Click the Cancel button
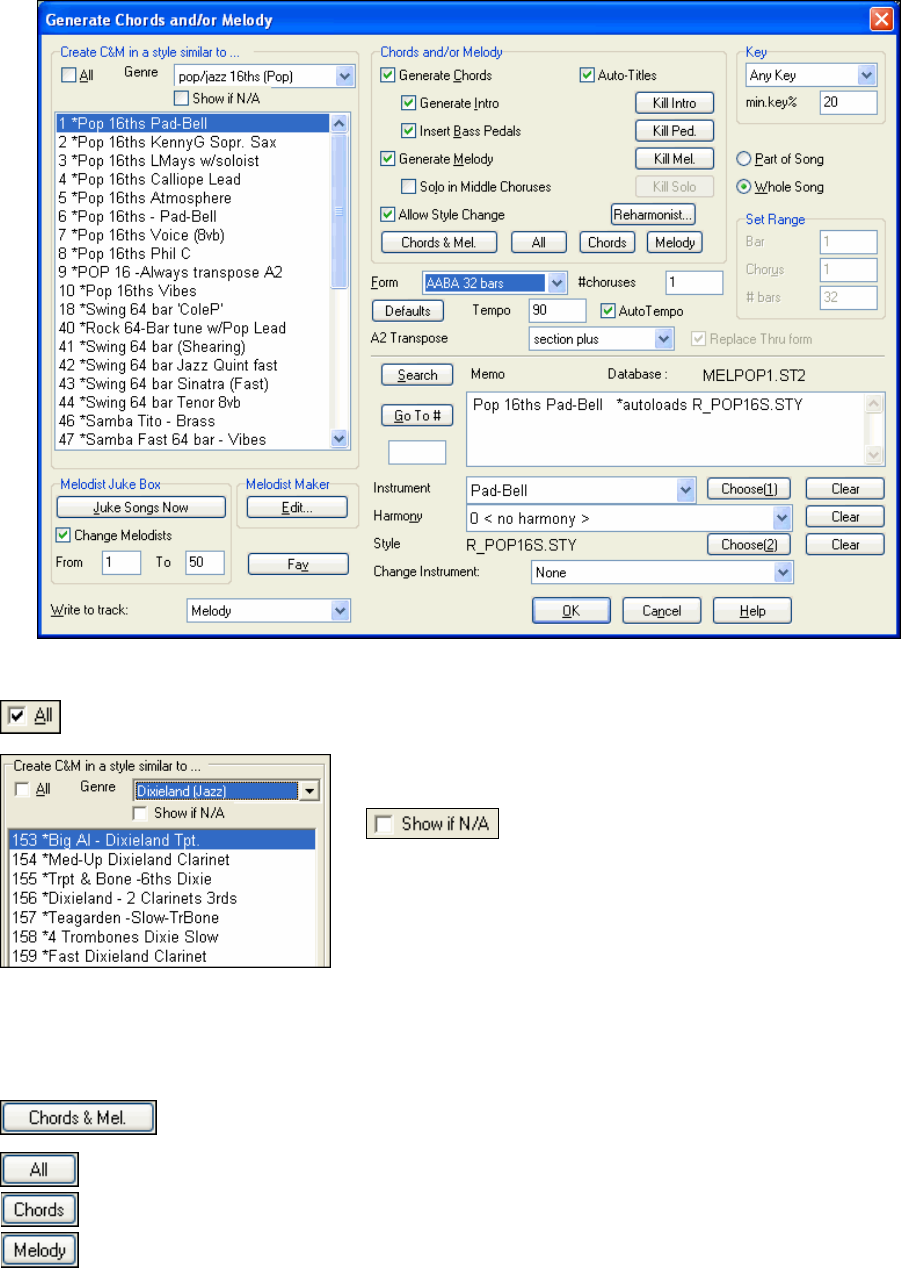The image size is (901, 1268). (x=661, y=611)
